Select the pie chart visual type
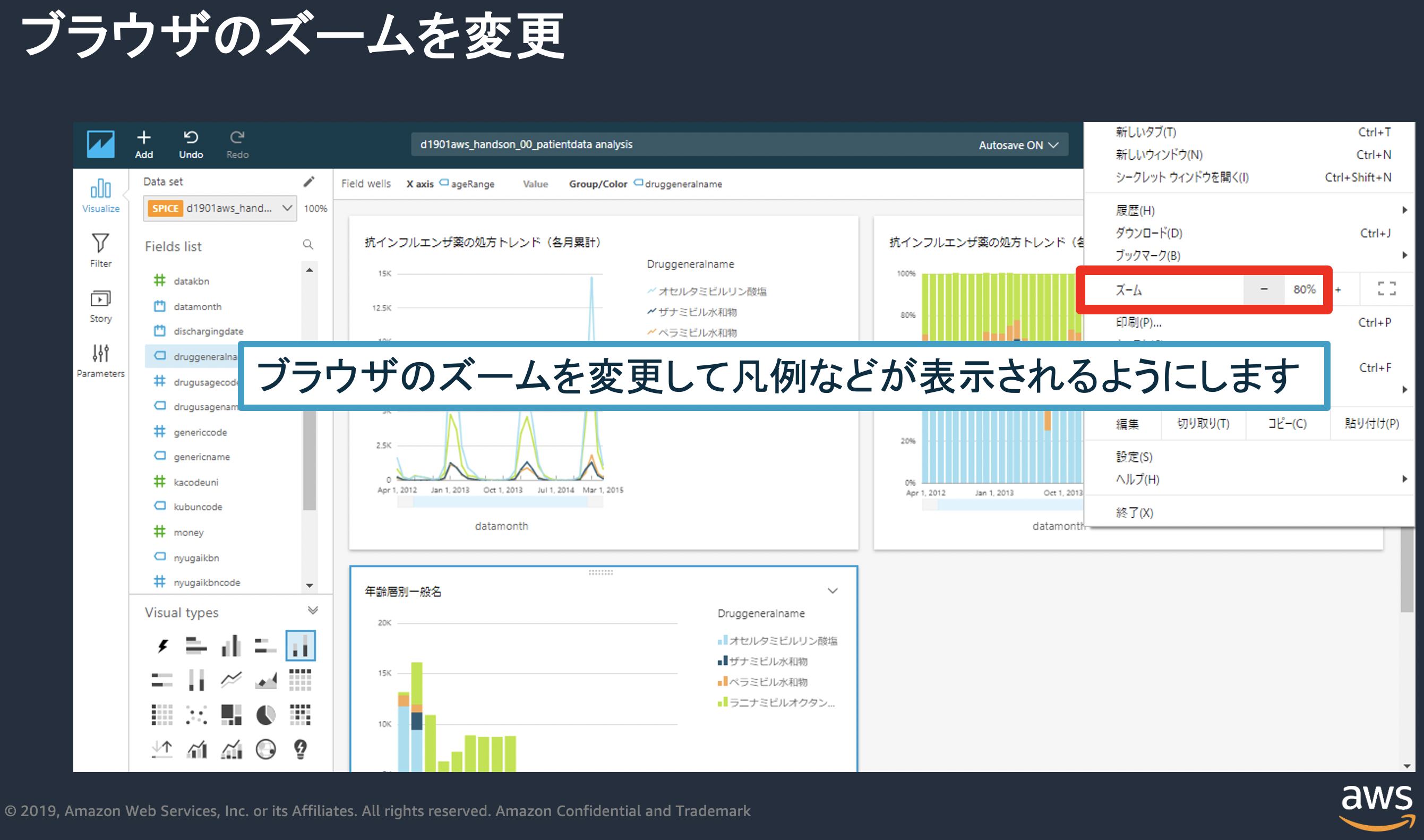Image resolution: width=1424 pixels, height=840 pixels. click(x=266, y=715)
